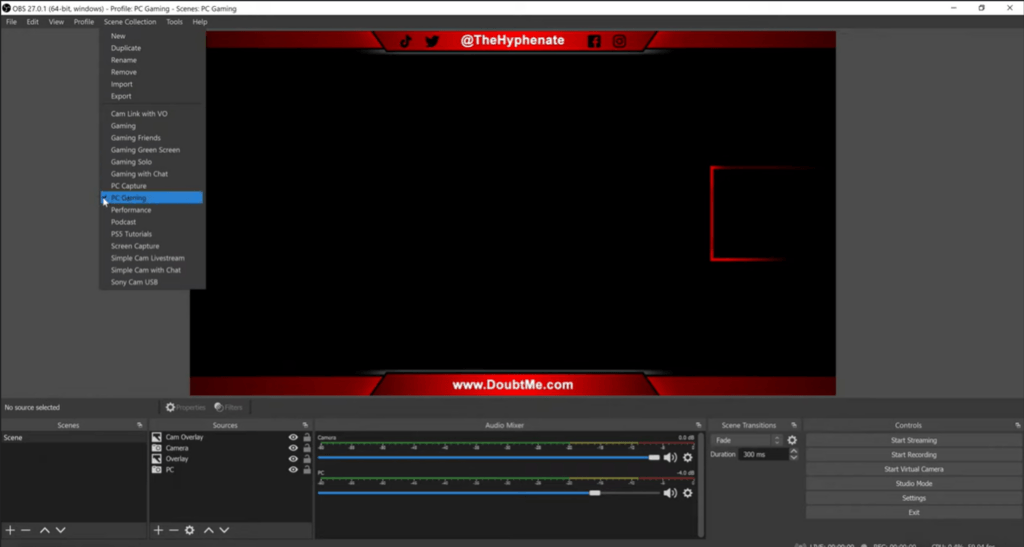Hide the PC source
Viewport: 1024px width, 547px height.
click(x=293, y=469)
